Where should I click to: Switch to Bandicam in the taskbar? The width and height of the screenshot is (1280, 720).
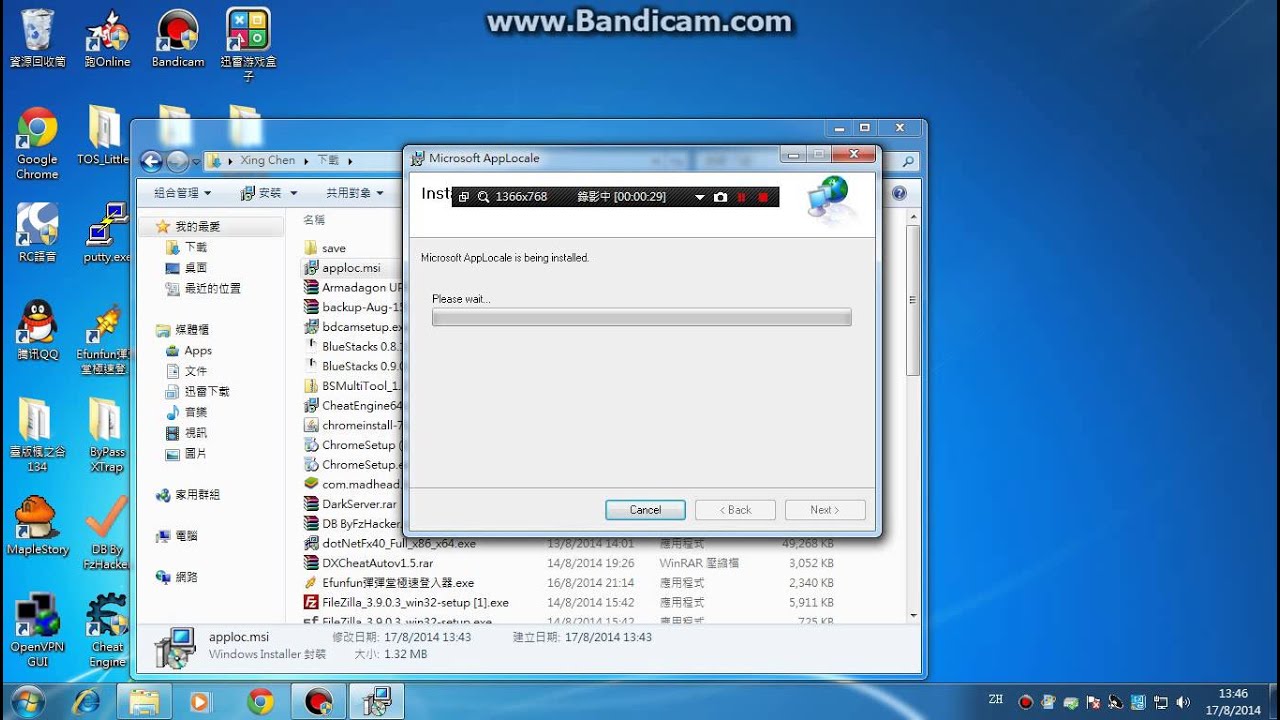click(319, 701)
